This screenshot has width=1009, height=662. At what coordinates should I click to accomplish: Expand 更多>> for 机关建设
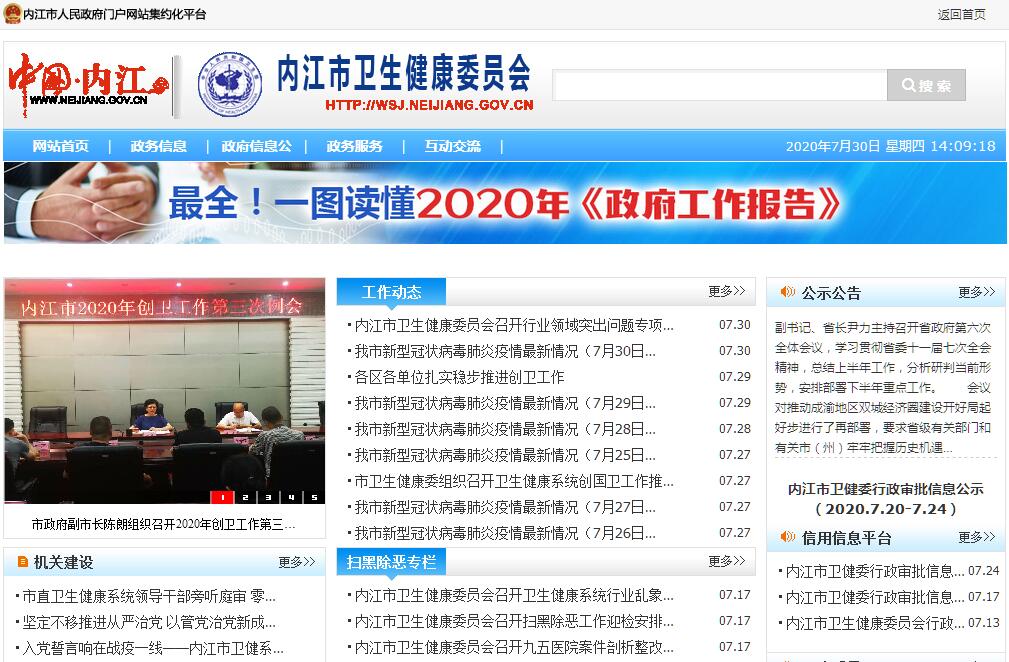pyautogui.click(x=297, y=562)
